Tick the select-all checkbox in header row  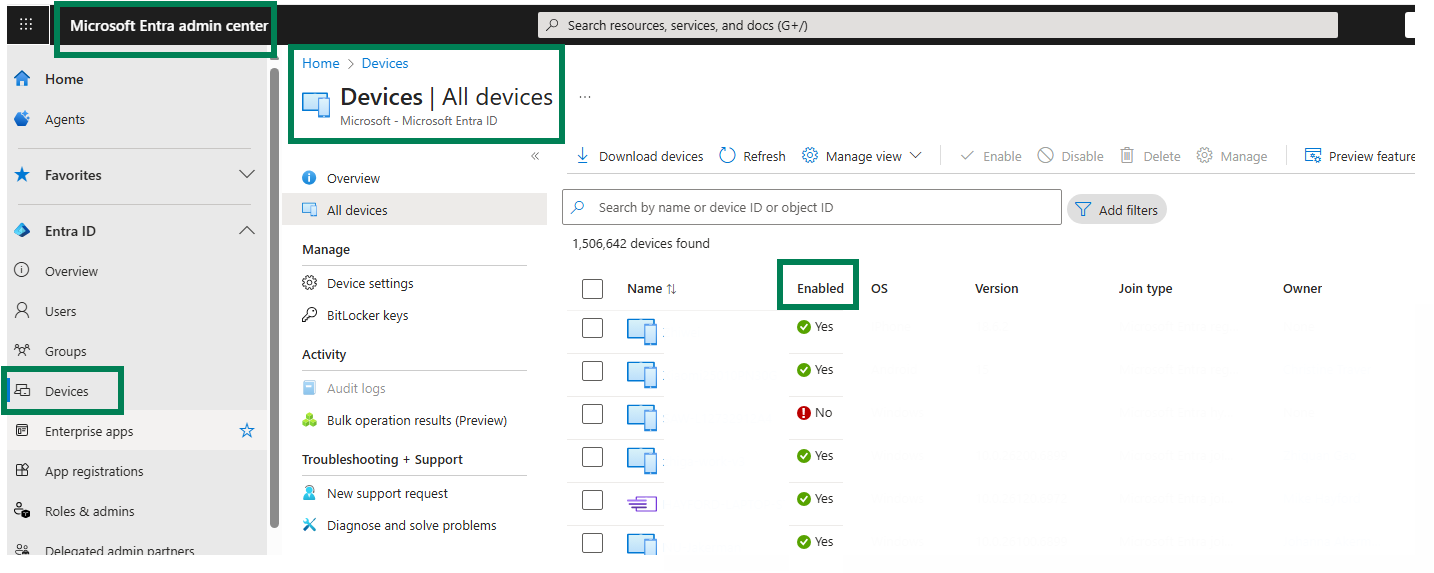pos(593,289)
